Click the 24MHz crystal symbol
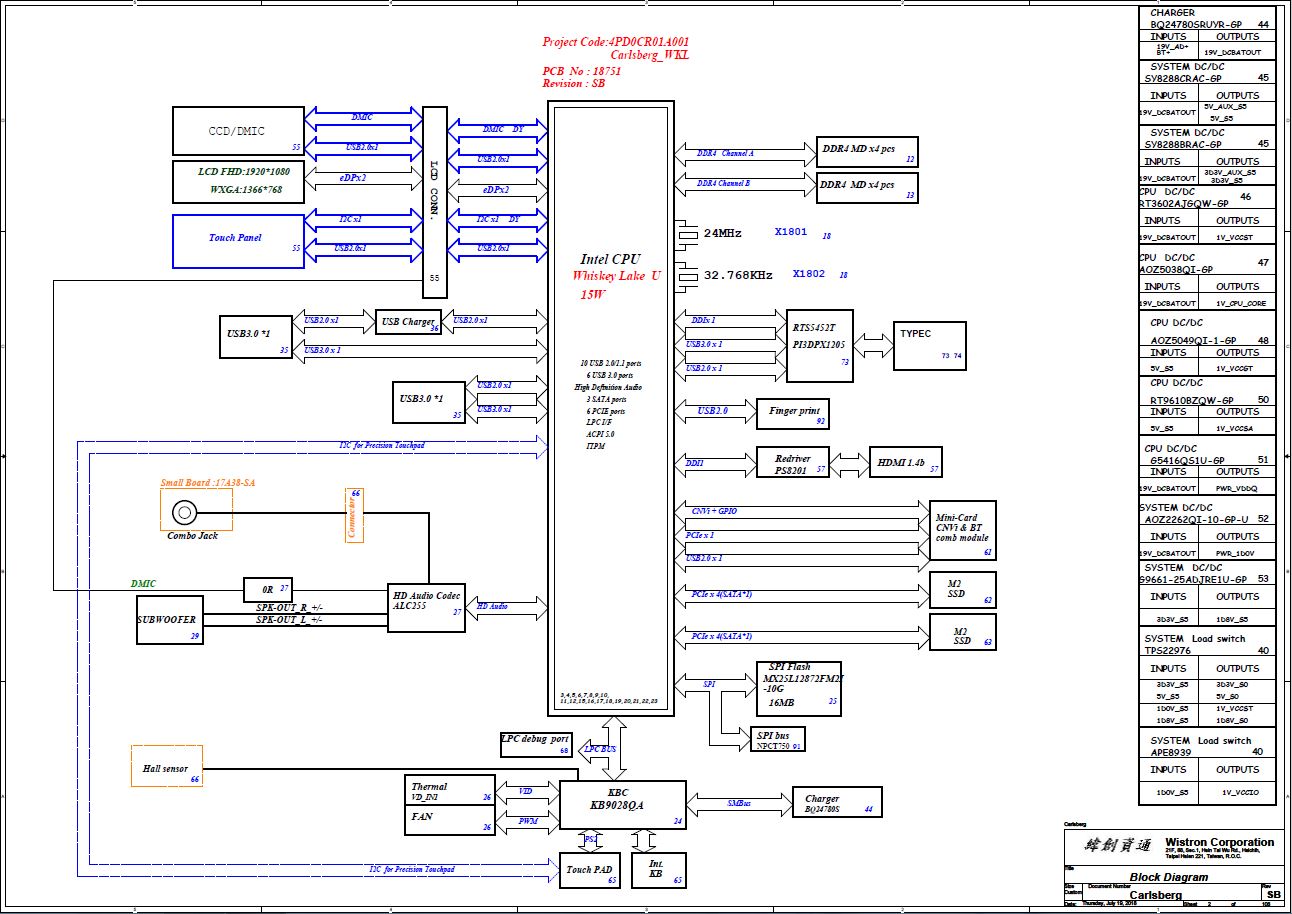This screenshot has width=1292, height=914. [x=687, y=234]
